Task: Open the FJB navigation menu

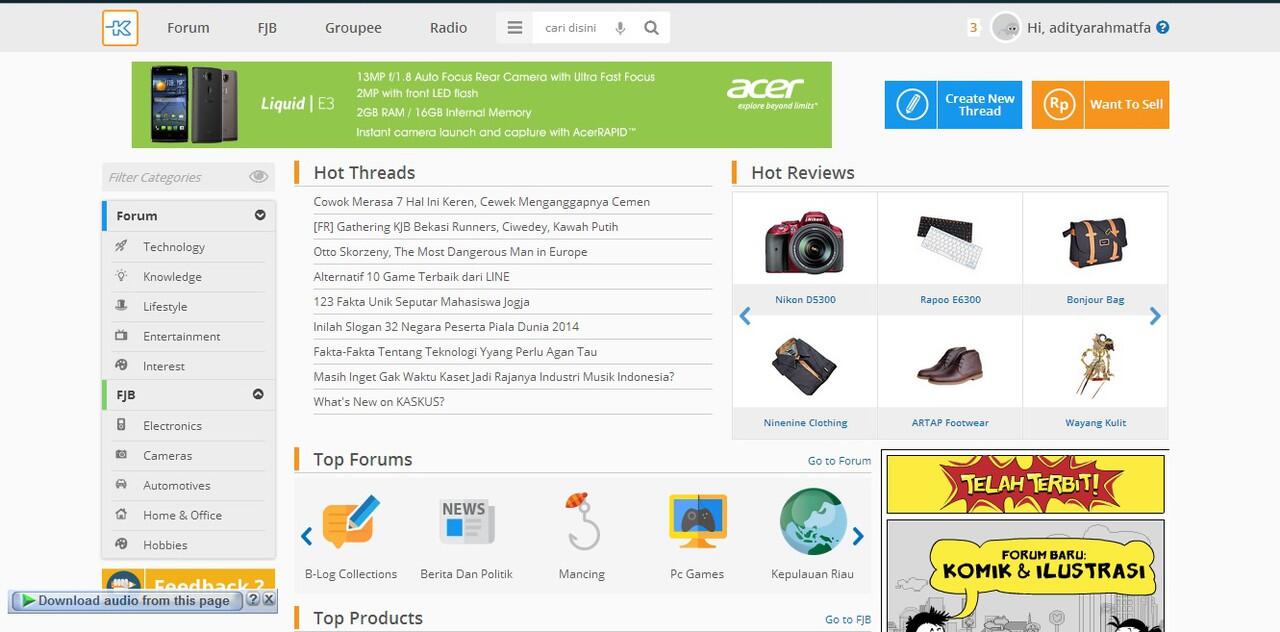Action: pyautogui.click(x=267, y=28)
